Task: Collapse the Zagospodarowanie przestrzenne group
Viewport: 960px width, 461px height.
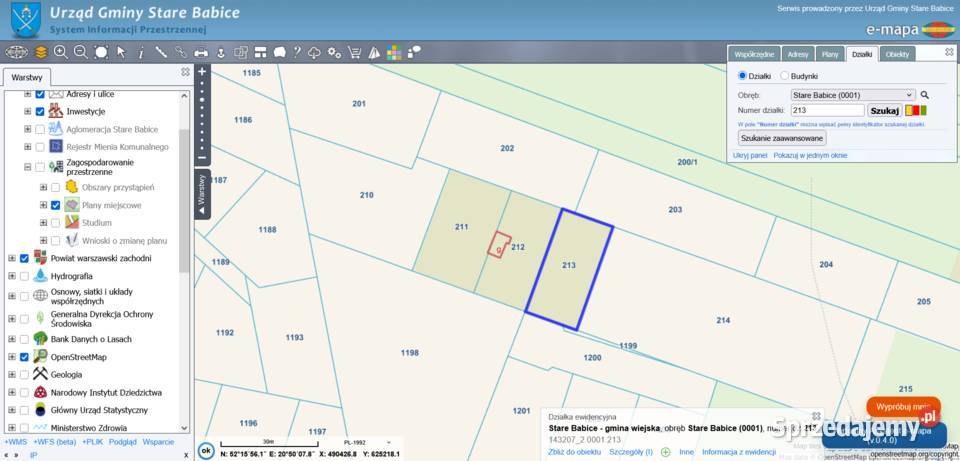Action: pyautogui.click(x=28, y=167)
